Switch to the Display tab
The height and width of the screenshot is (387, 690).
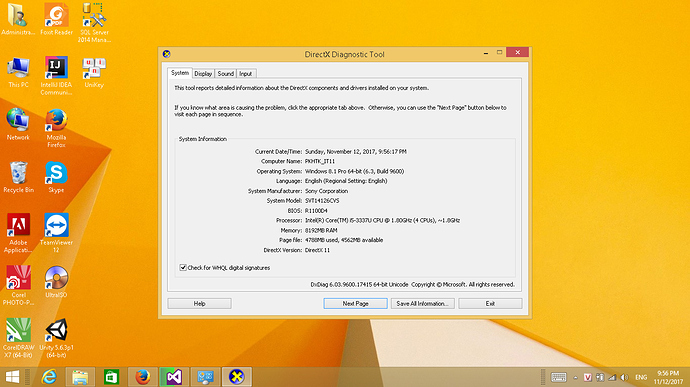[x=203, y=74]
